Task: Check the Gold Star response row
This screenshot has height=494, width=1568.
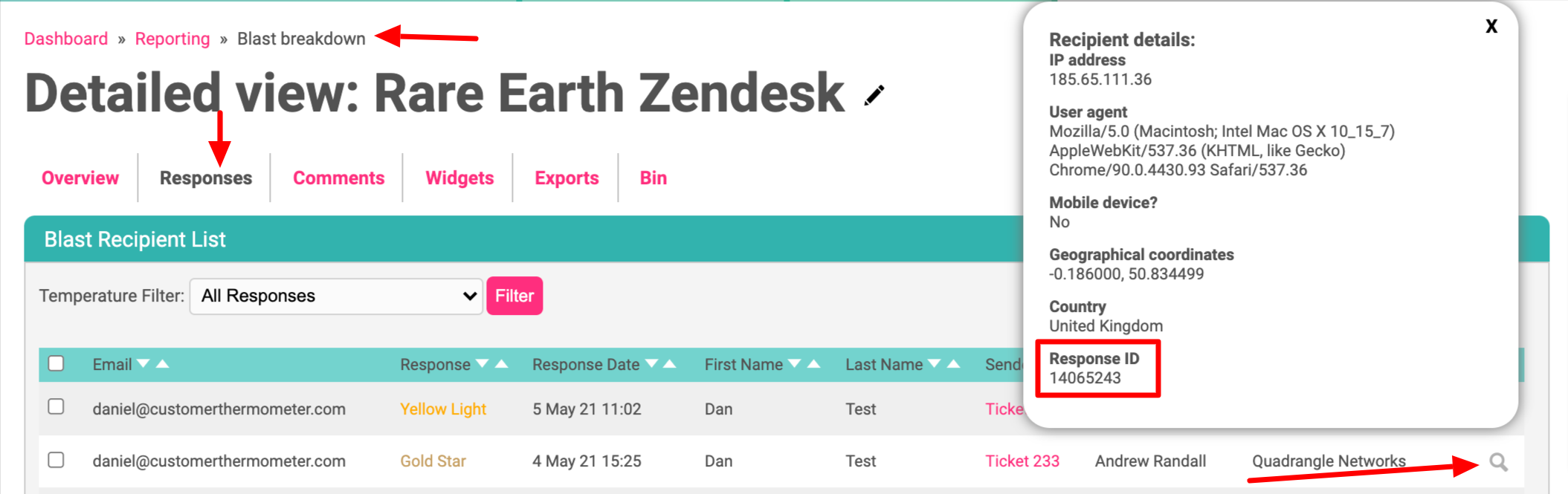Action: pos(56,460)
